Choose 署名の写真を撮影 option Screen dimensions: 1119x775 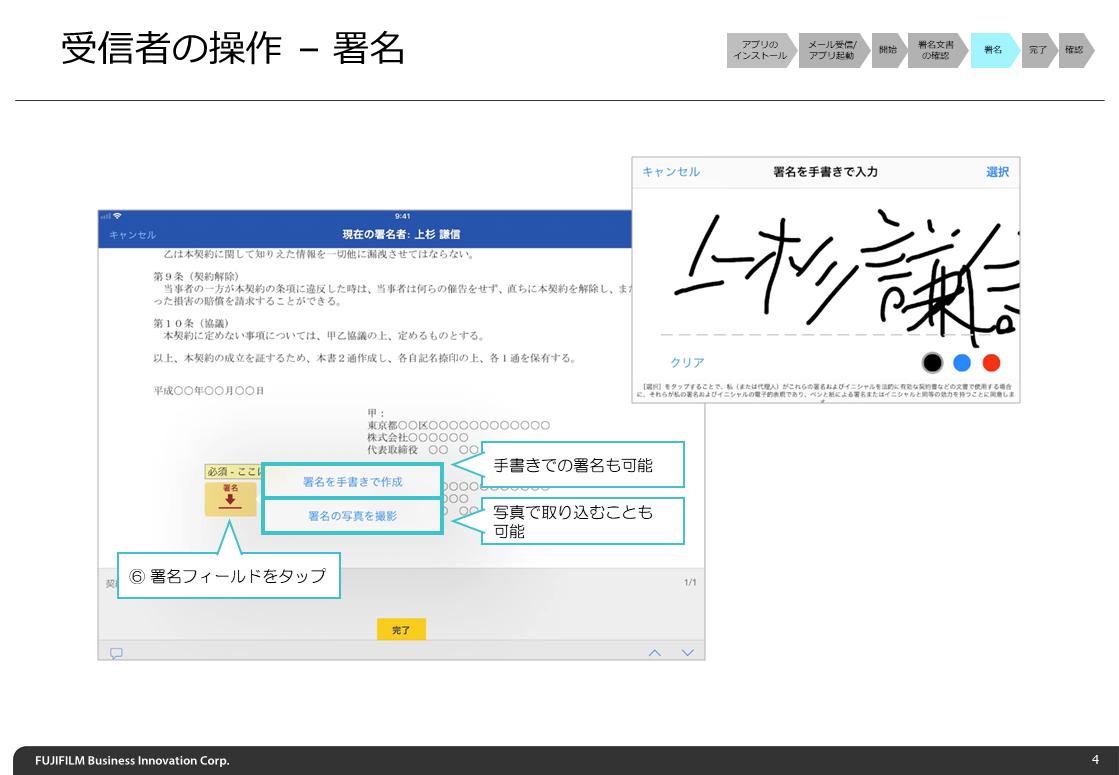(x=352, y=516)
